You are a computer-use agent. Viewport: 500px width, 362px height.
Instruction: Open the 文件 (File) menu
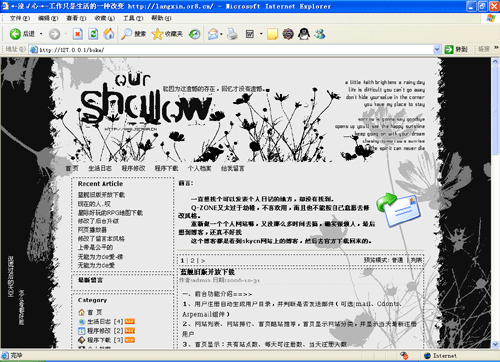point(20,18)
